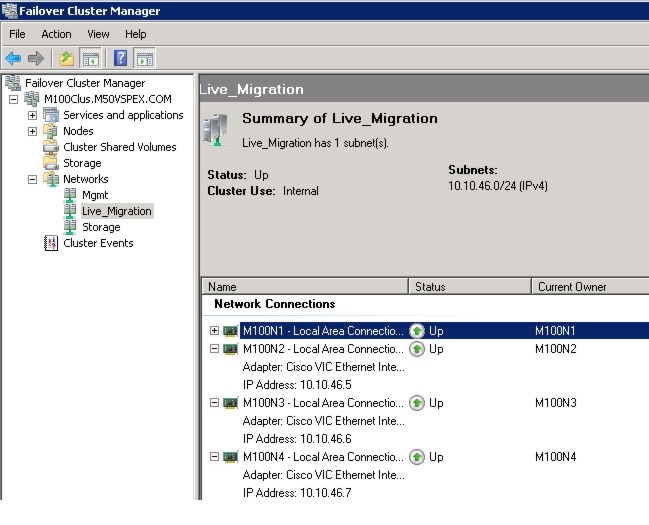Click subnet 10.10.46.0/24 (IPv4) text

[498, 186]
